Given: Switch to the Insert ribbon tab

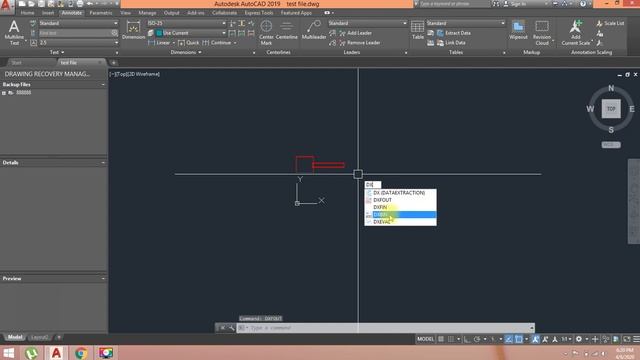Looking at the screenshot, I should click(x=48, y=13).
